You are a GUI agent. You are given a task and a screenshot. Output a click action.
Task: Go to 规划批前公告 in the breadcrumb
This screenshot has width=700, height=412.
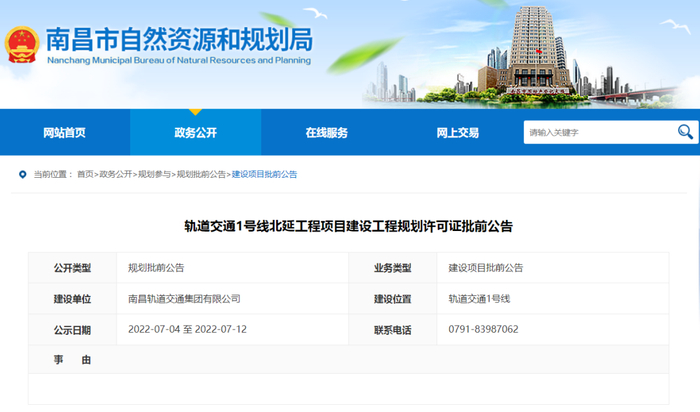pyautogui.click(x=201, y=175)
